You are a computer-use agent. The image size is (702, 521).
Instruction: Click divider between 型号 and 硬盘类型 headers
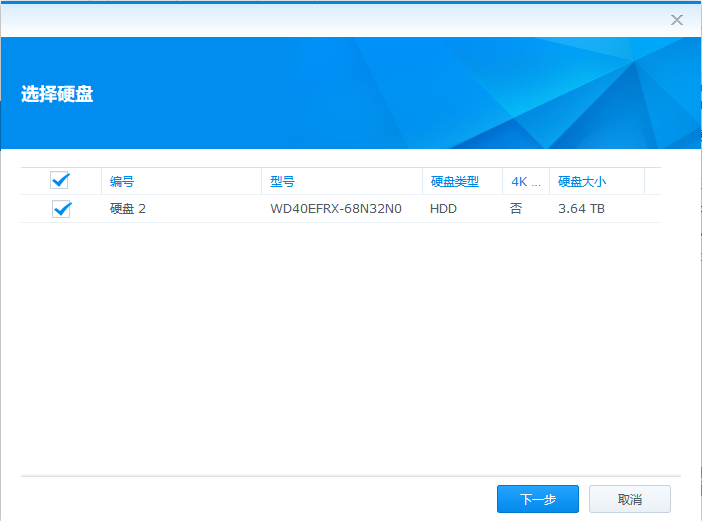[422, 182]
